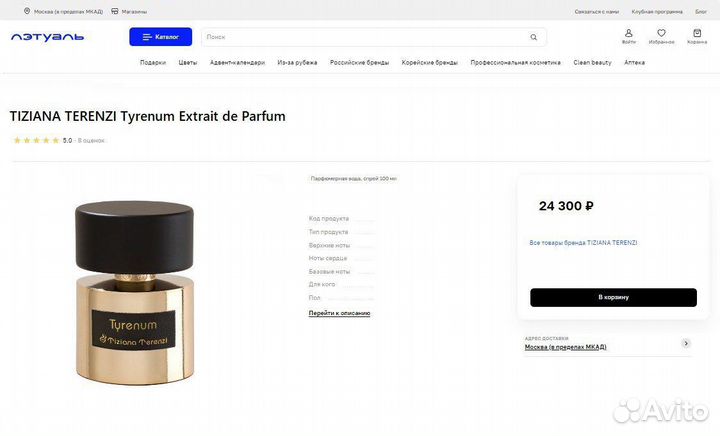720x436 pixels.
Task: Click the Tyrenum perfume bottle image
Action: (x=135, y=292)
